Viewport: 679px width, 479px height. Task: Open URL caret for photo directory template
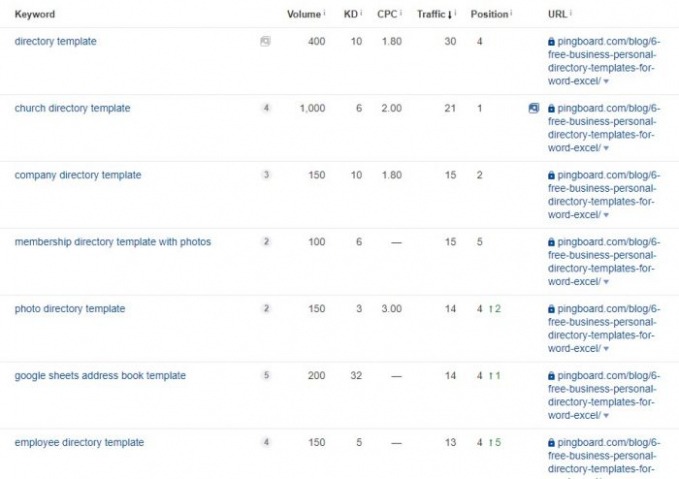point(606,349)
